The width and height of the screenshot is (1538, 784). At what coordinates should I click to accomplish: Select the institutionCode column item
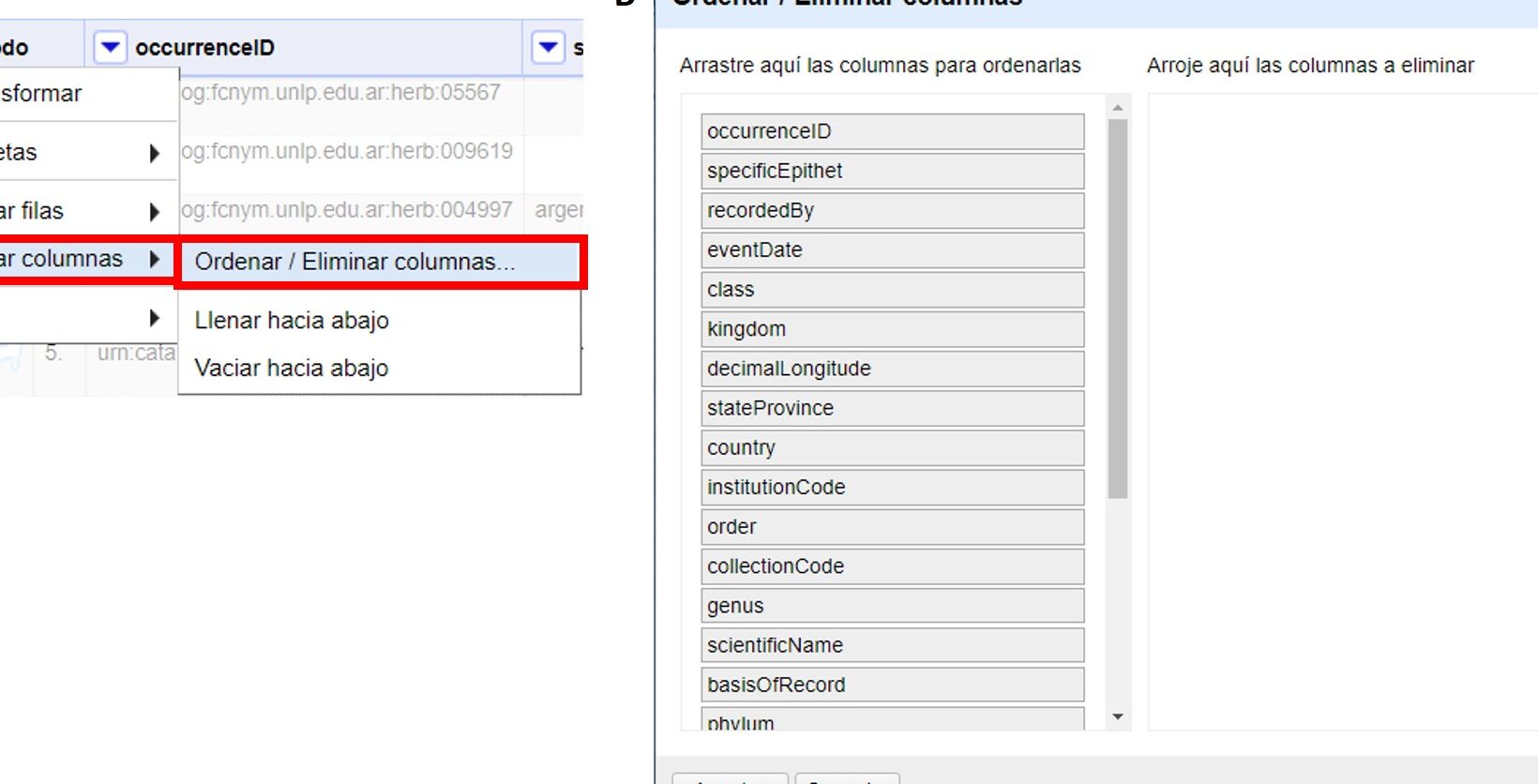point(892,487)
